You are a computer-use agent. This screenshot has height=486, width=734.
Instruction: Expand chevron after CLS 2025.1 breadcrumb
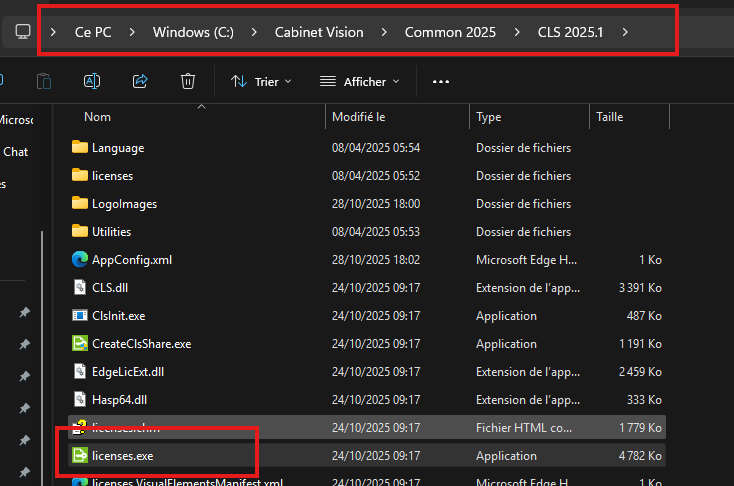pos(625,32)
